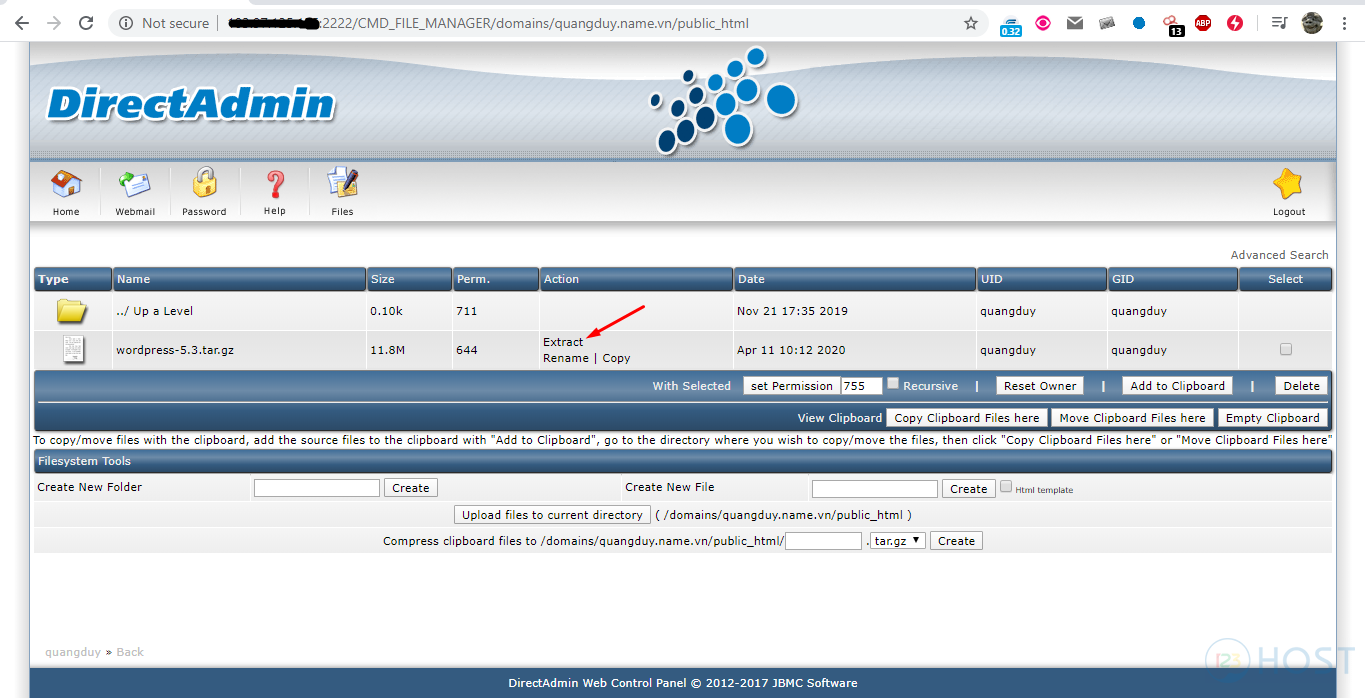Open the Files toolbar icon

[x=342, y=184]
